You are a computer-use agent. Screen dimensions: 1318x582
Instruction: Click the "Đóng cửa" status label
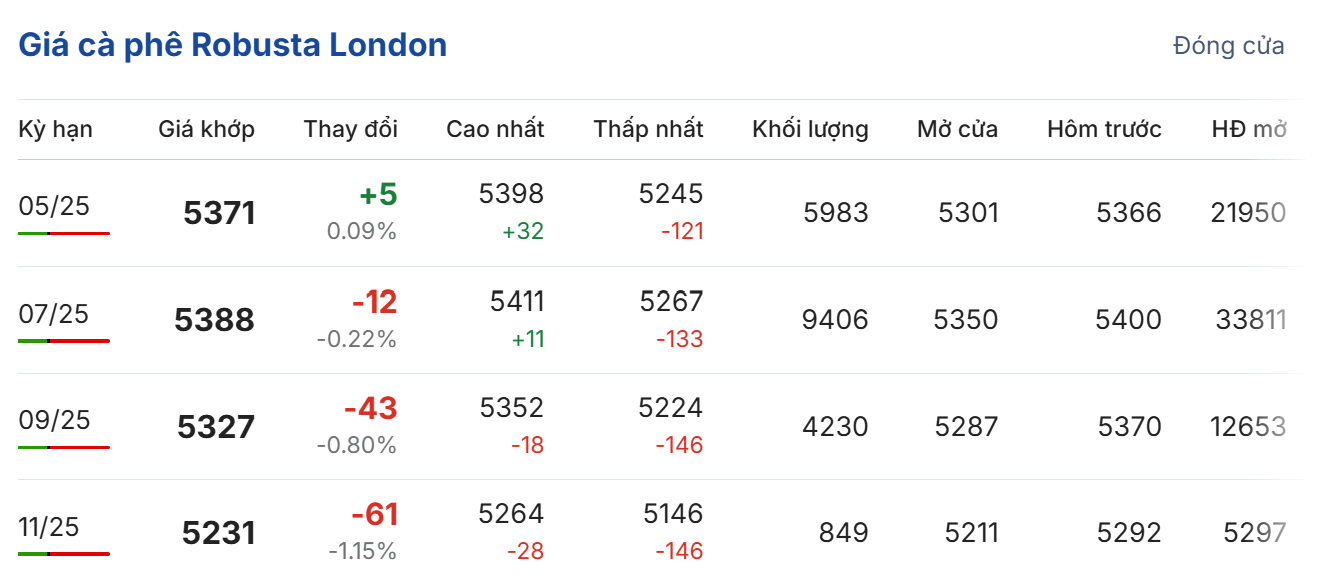pyautogui.click(x=1229, y=46)
